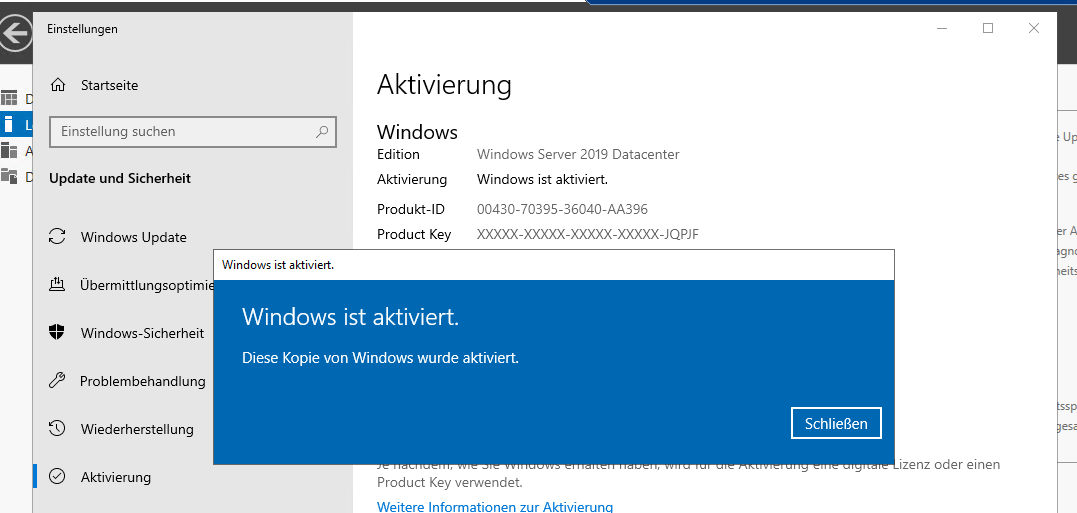Open Problembehandlung settings page

pyautogui.click(x=142, y=380)
